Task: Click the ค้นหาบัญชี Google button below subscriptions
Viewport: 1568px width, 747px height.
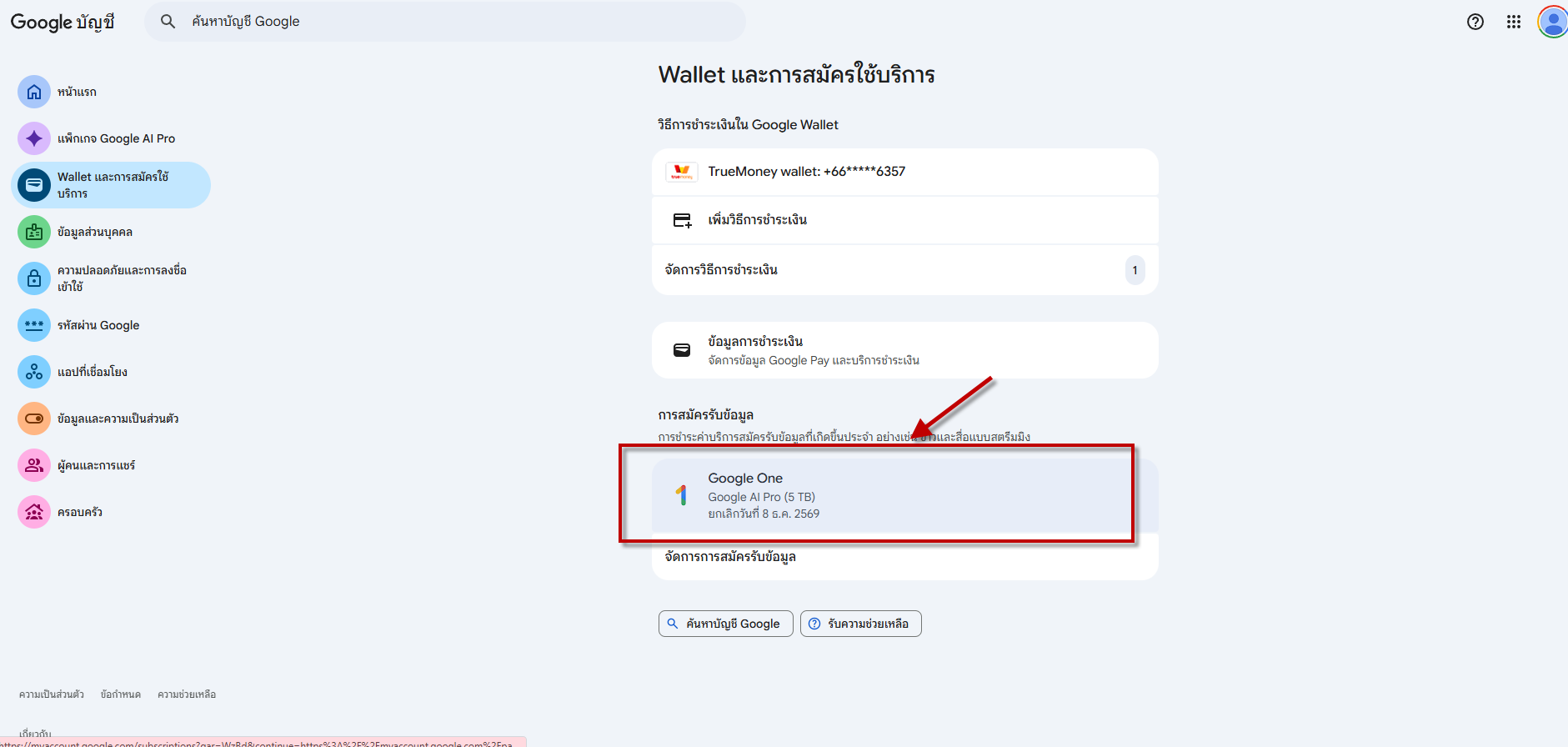Action: point(725,624)
